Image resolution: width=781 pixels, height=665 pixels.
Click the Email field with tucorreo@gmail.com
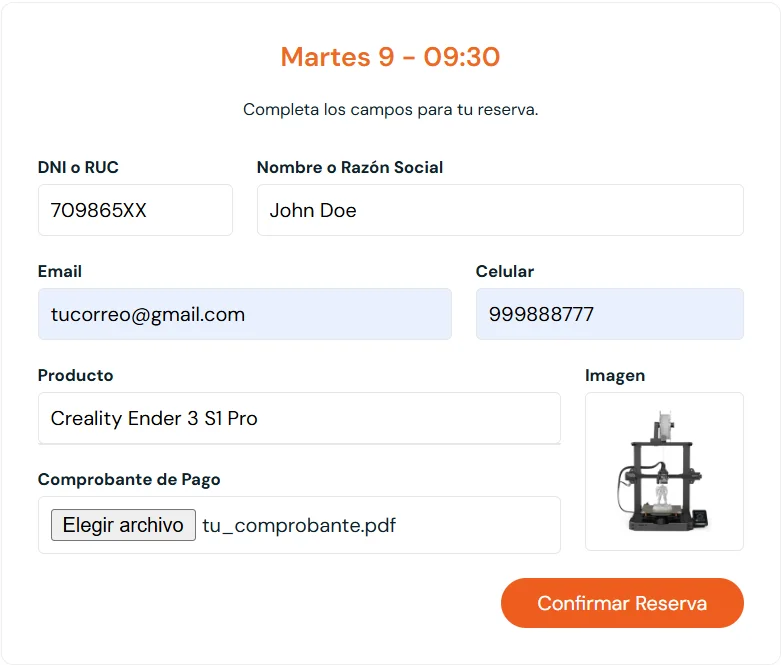(x=244, y=314)
